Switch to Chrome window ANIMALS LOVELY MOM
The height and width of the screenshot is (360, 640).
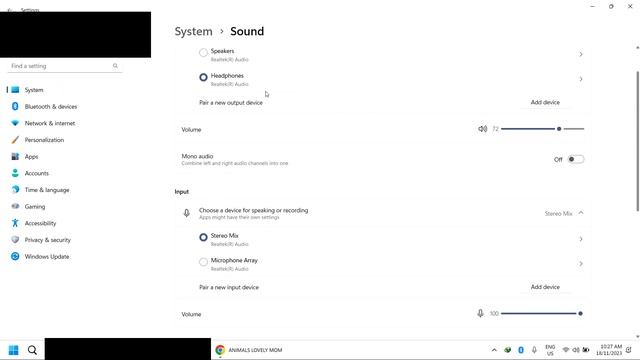(250, 350)
